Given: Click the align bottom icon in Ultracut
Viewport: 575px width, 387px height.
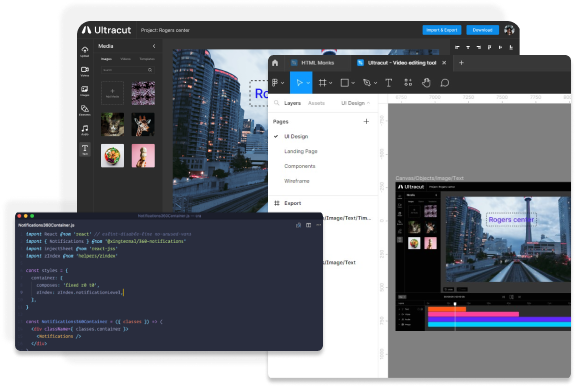Looking at the screenshot, I should [x=511, y=47].
